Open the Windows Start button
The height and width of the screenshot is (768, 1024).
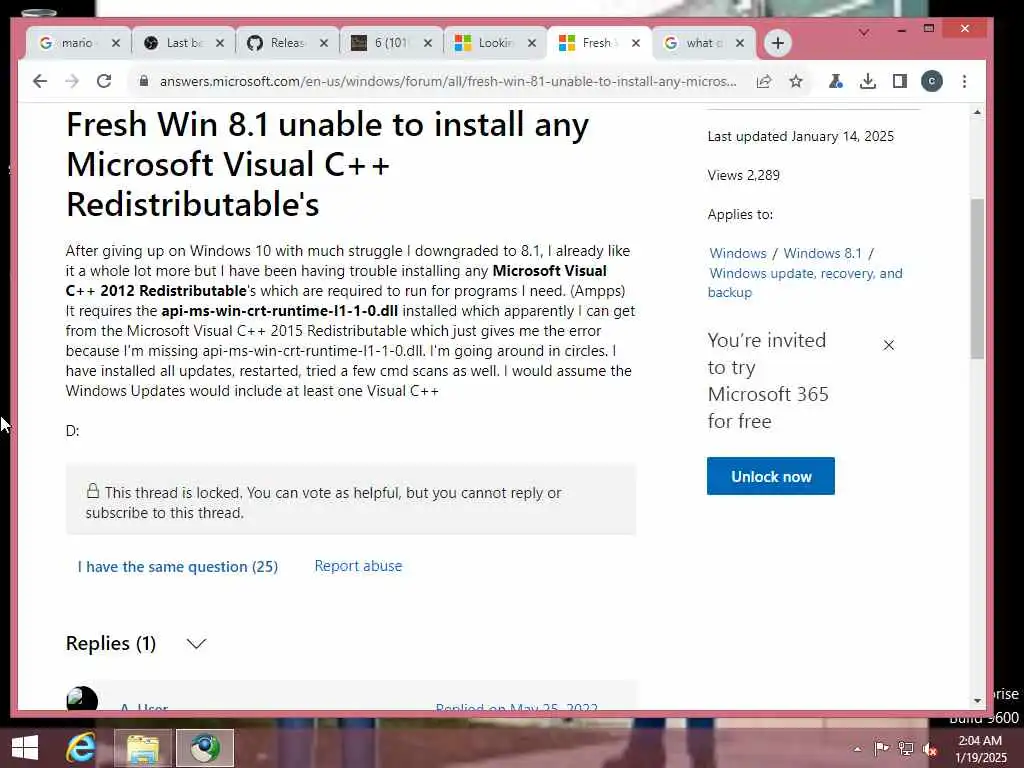pyautogui.click(x=25, y=748)
